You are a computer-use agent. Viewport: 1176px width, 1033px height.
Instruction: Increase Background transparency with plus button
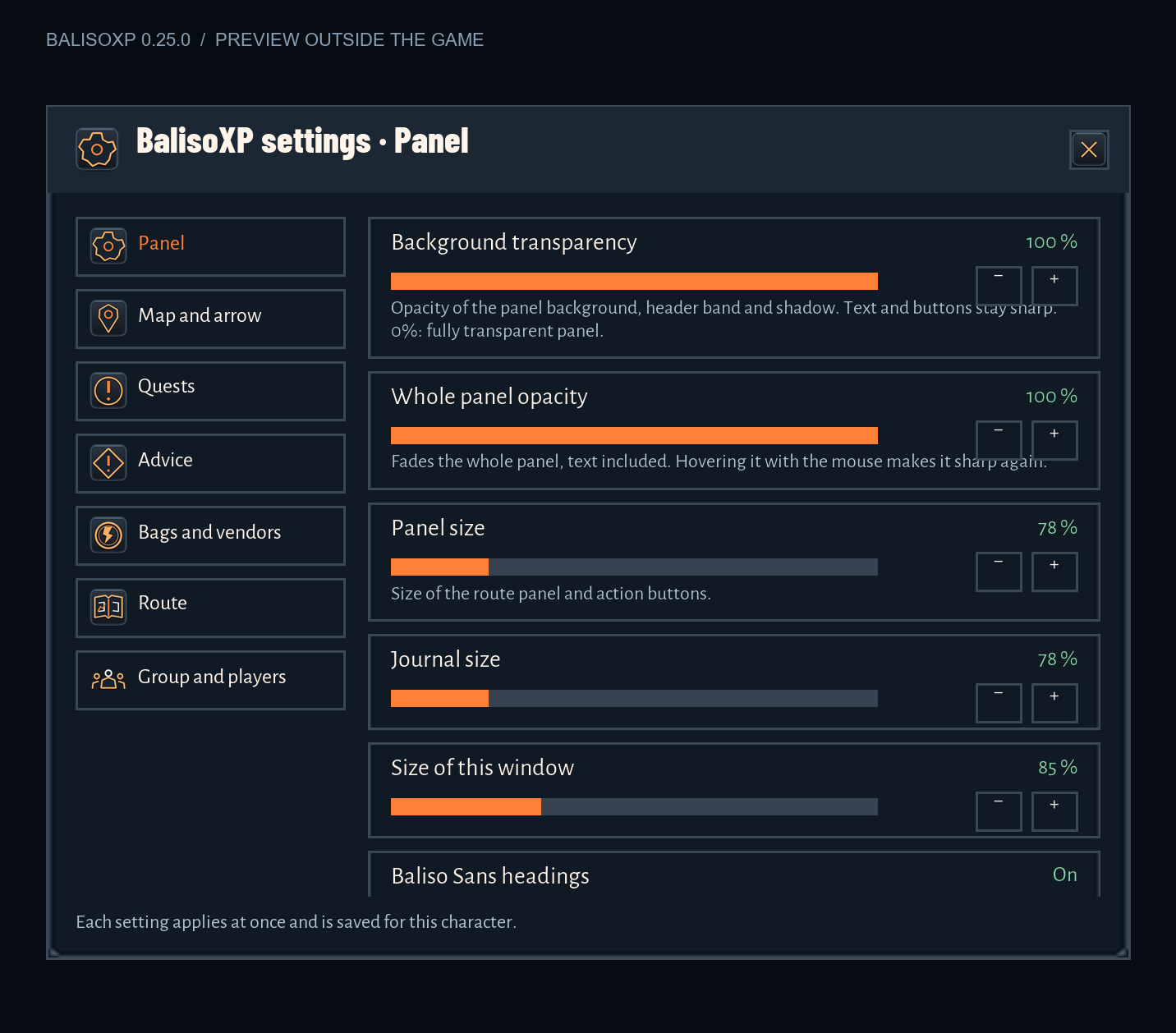click(1054, 286)
